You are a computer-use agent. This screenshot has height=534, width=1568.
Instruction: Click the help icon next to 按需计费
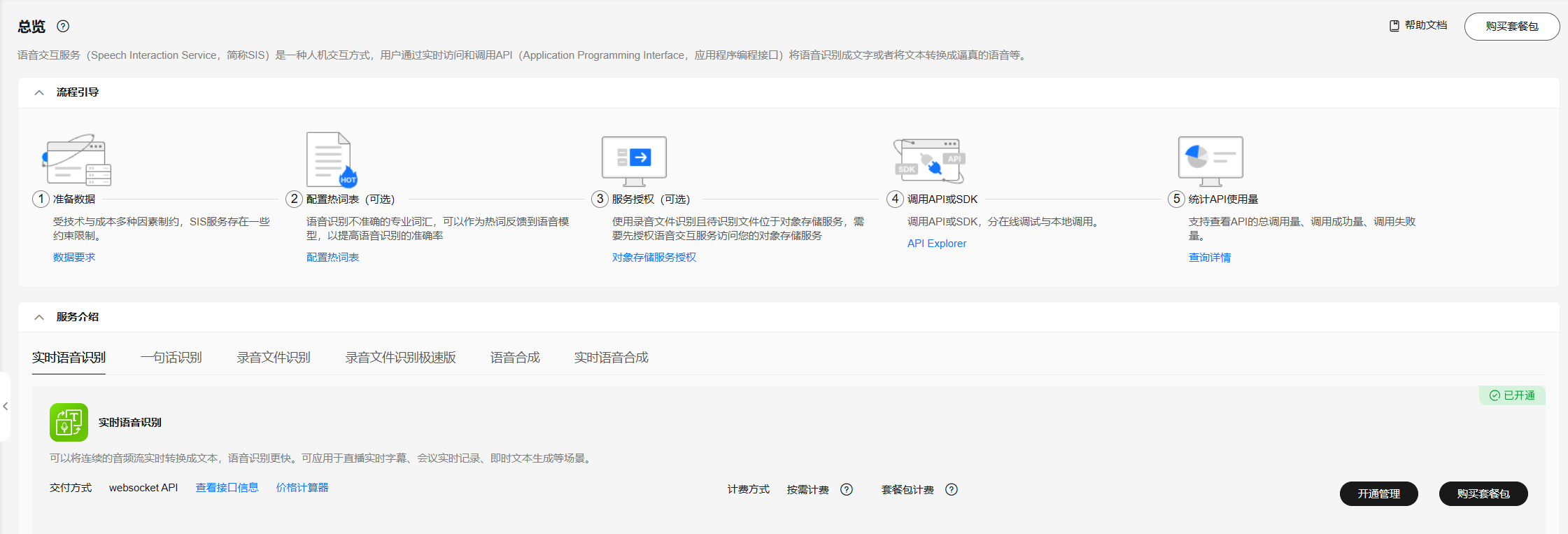[847, 490]
